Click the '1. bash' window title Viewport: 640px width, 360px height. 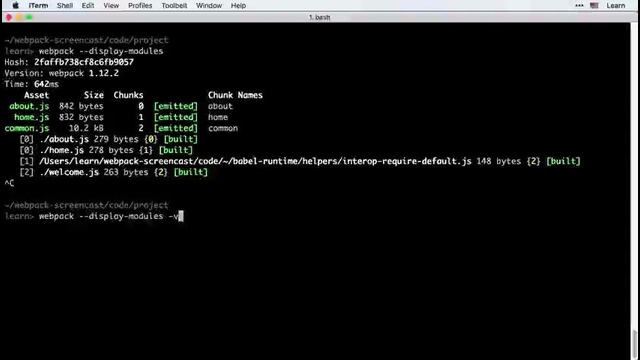(320, 17)
